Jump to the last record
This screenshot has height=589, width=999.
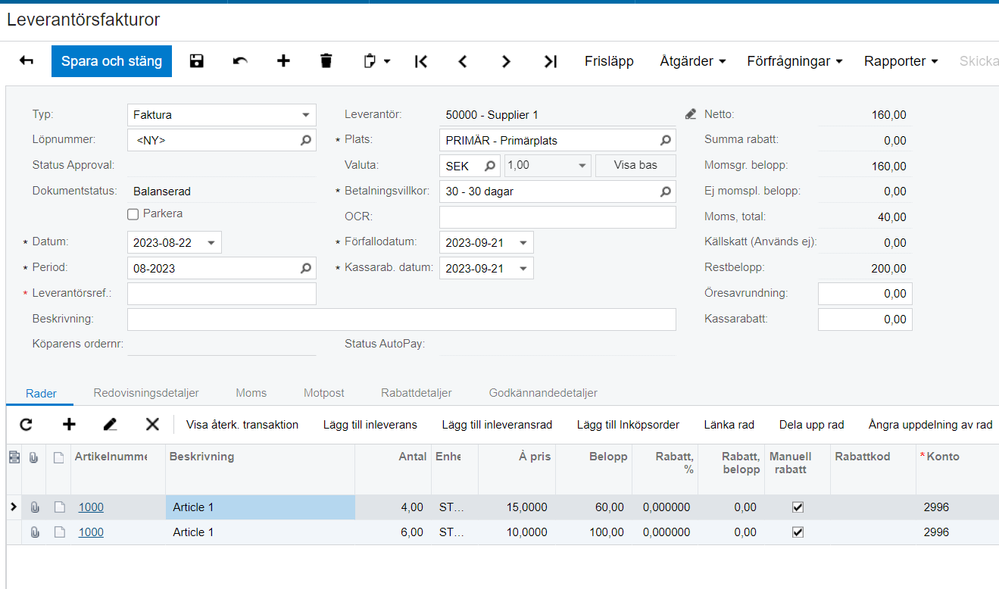coord(550,61)
